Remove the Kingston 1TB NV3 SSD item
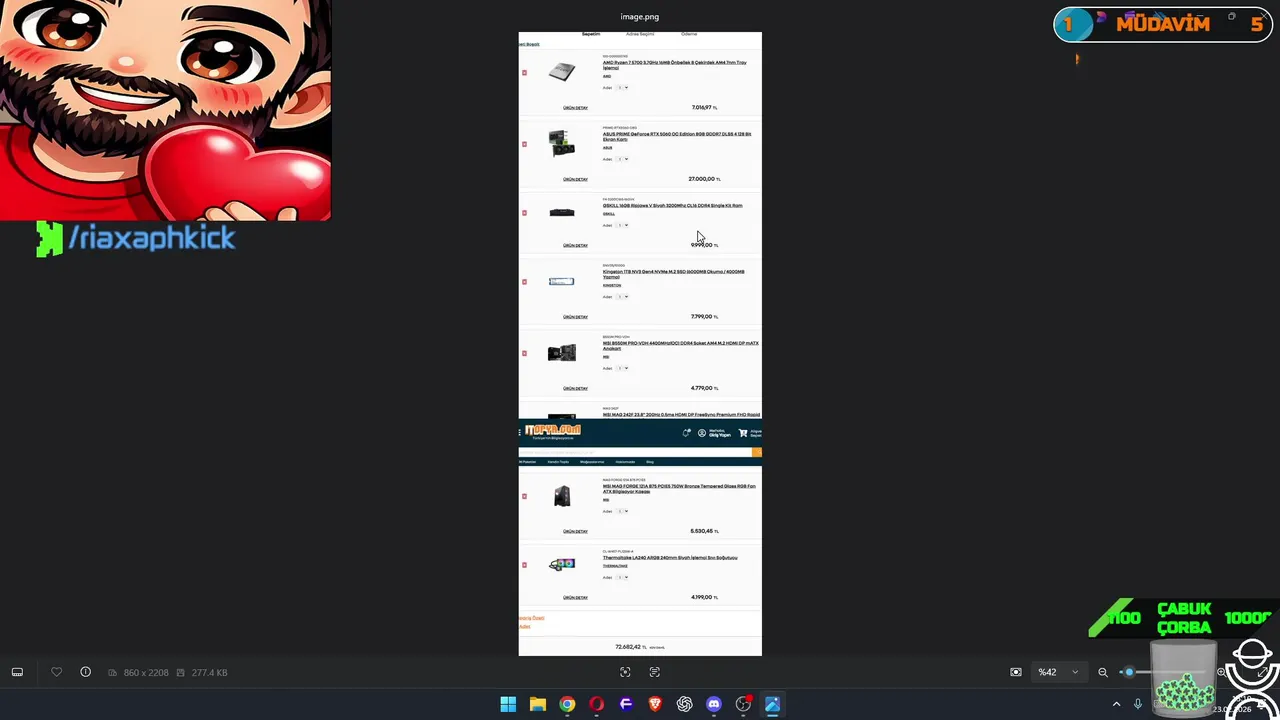This screenshot has width=1280, height=720. click(524, 282)
